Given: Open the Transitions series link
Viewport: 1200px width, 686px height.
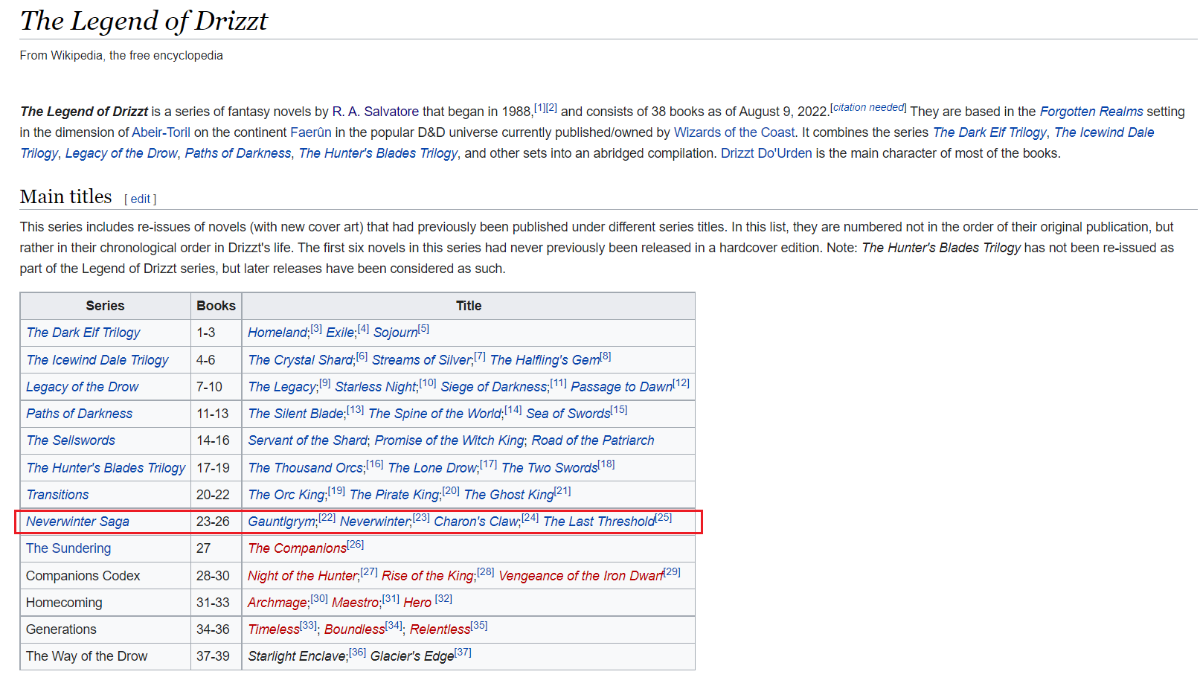Looking at the screenshot, I should click(x=57, y=494).
